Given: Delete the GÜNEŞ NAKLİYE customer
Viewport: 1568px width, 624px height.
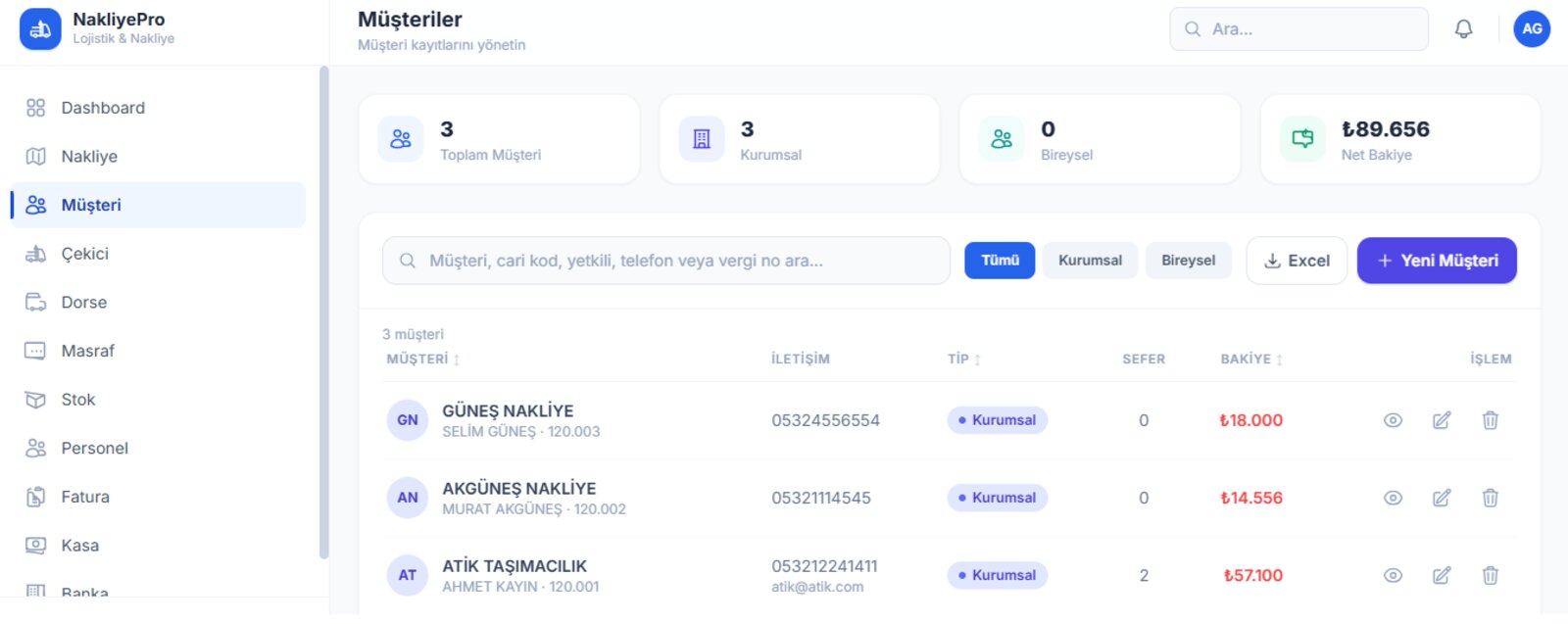Looking at the screenshot, I should click(x=1490, y=420).
